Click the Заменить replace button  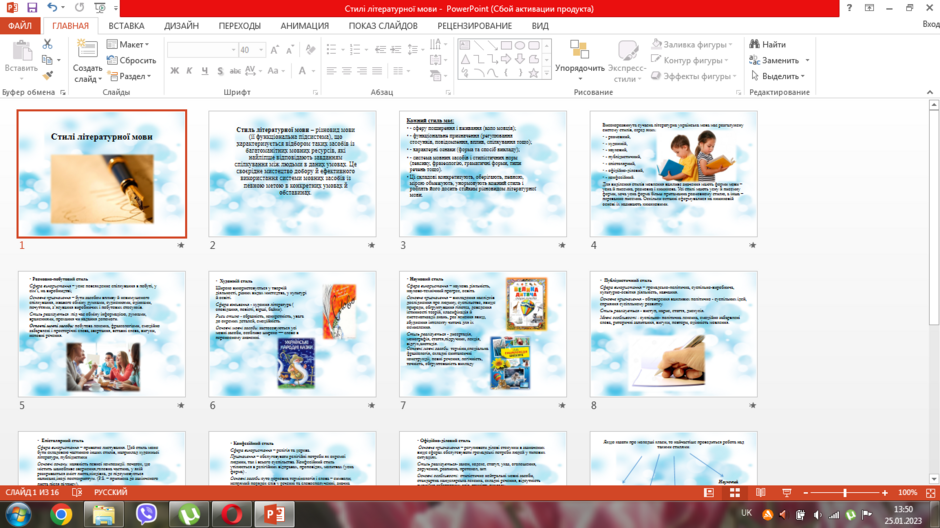[x=779, y=61]
